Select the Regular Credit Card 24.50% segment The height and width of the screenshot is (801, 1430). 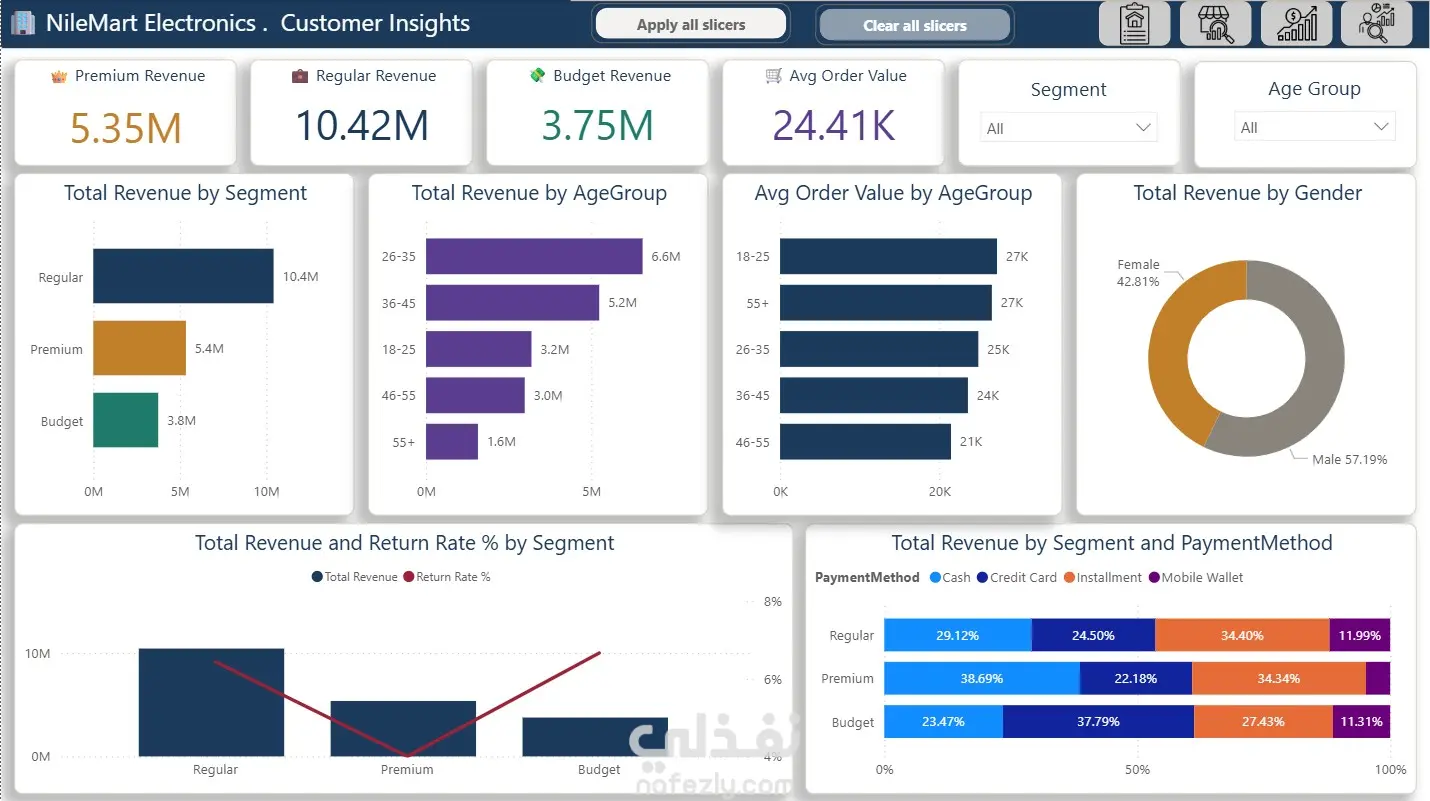click(1093, 635)
